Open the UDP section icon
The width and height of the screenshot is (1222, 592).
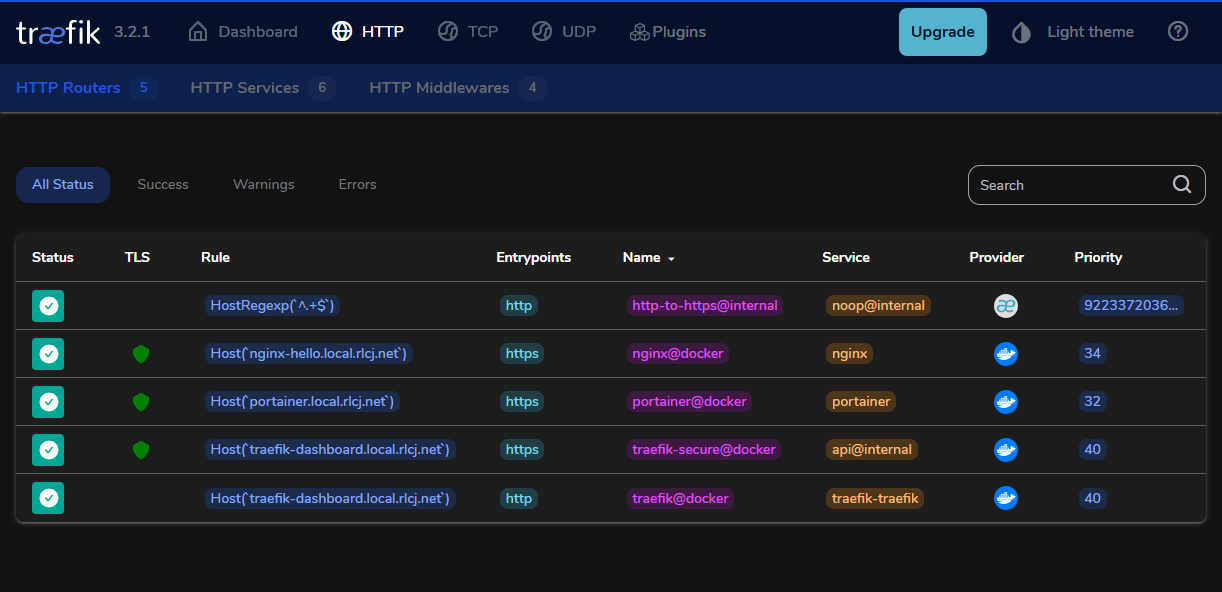point(541,31)
